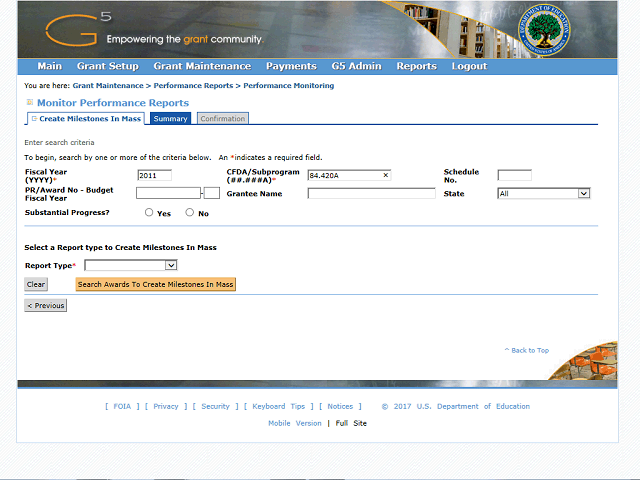
Task: Clear the CFDA/Subprogram field with the X icon
Action: click(x=385, y=175)
